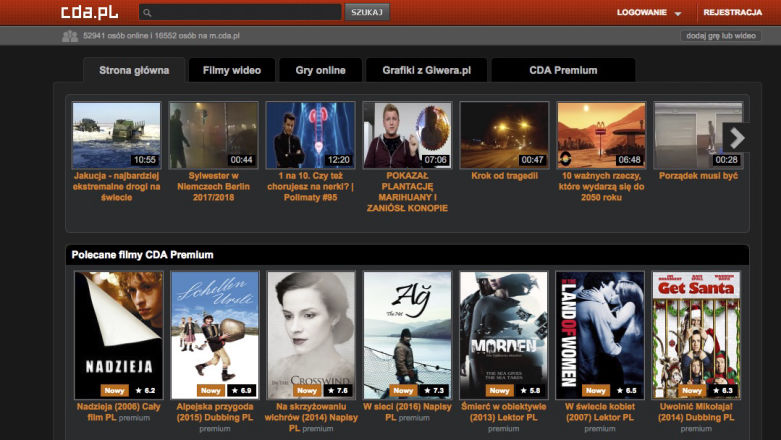
Task: Click the Logowanie label
Action: coord(642,12)
